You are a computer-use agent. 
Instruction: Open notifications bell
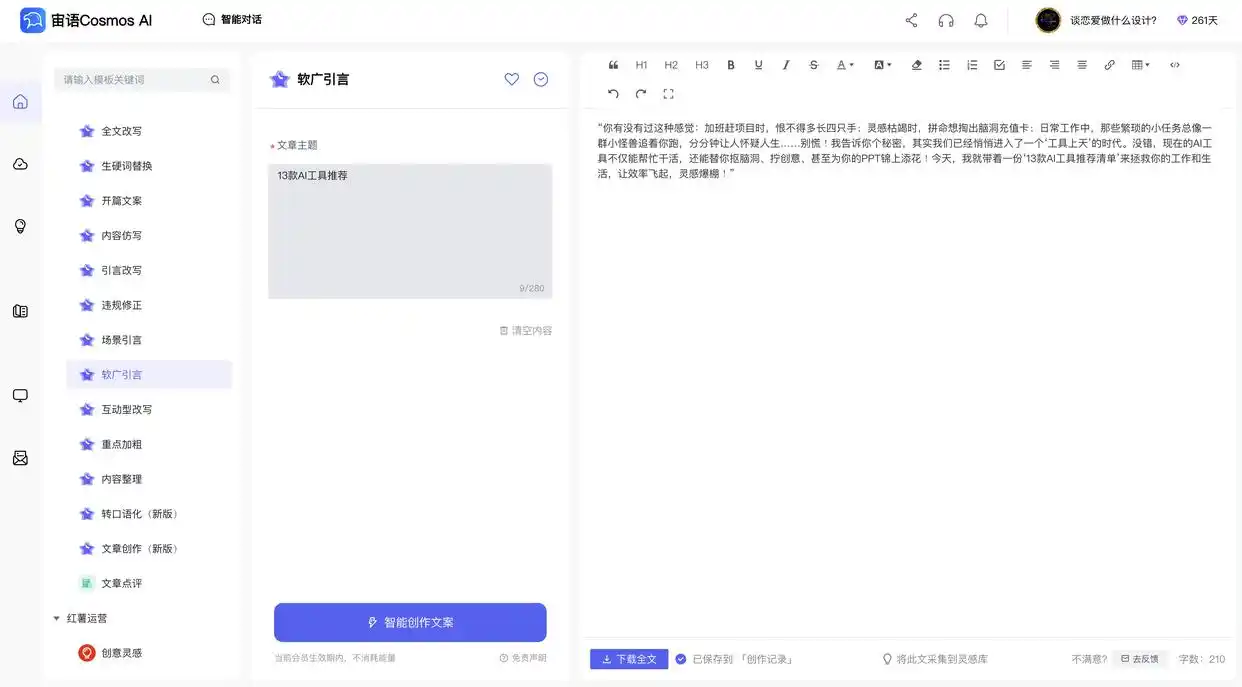point(981,20)
